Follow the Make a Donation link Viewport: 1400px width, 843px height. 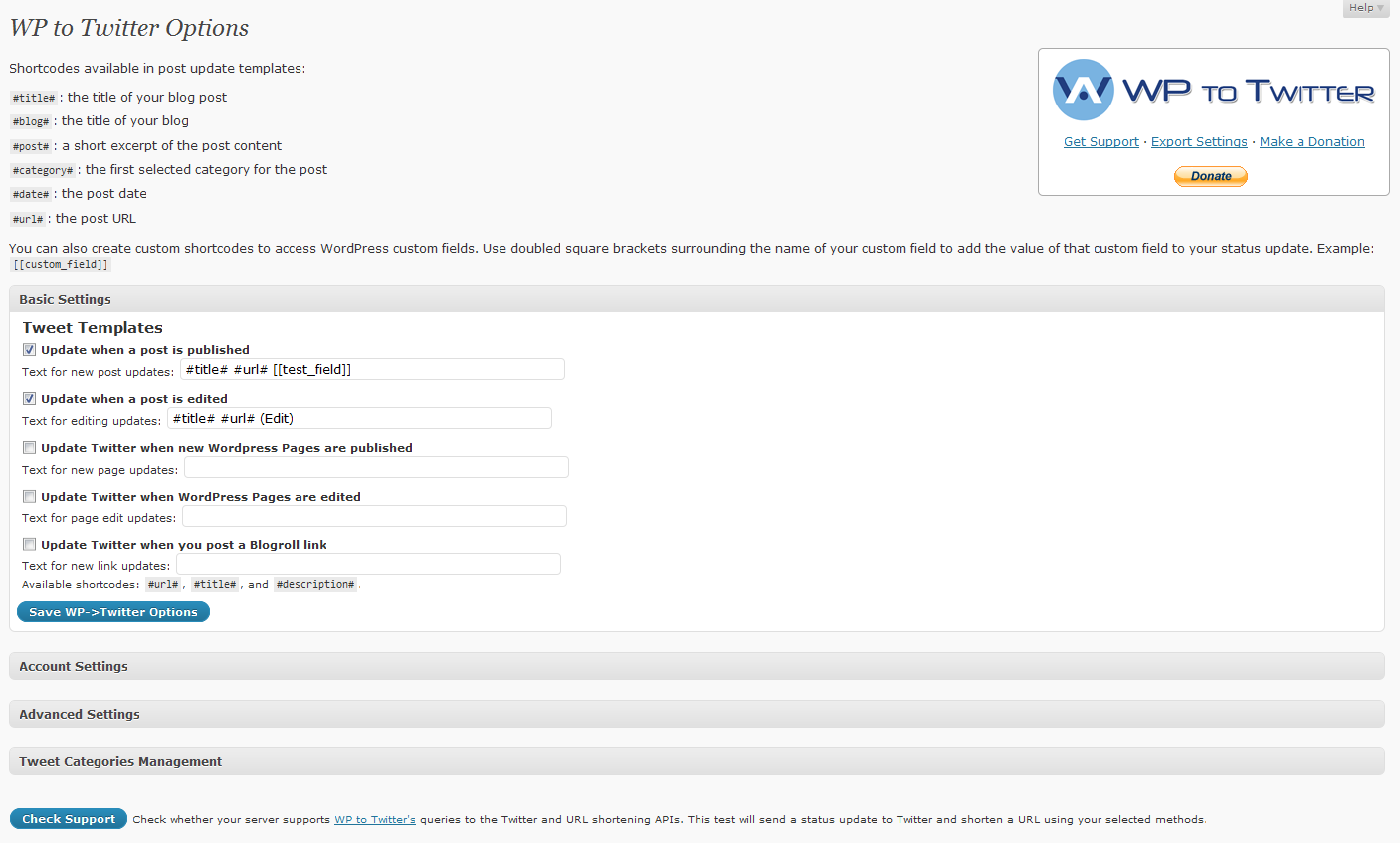point(1311,142)
